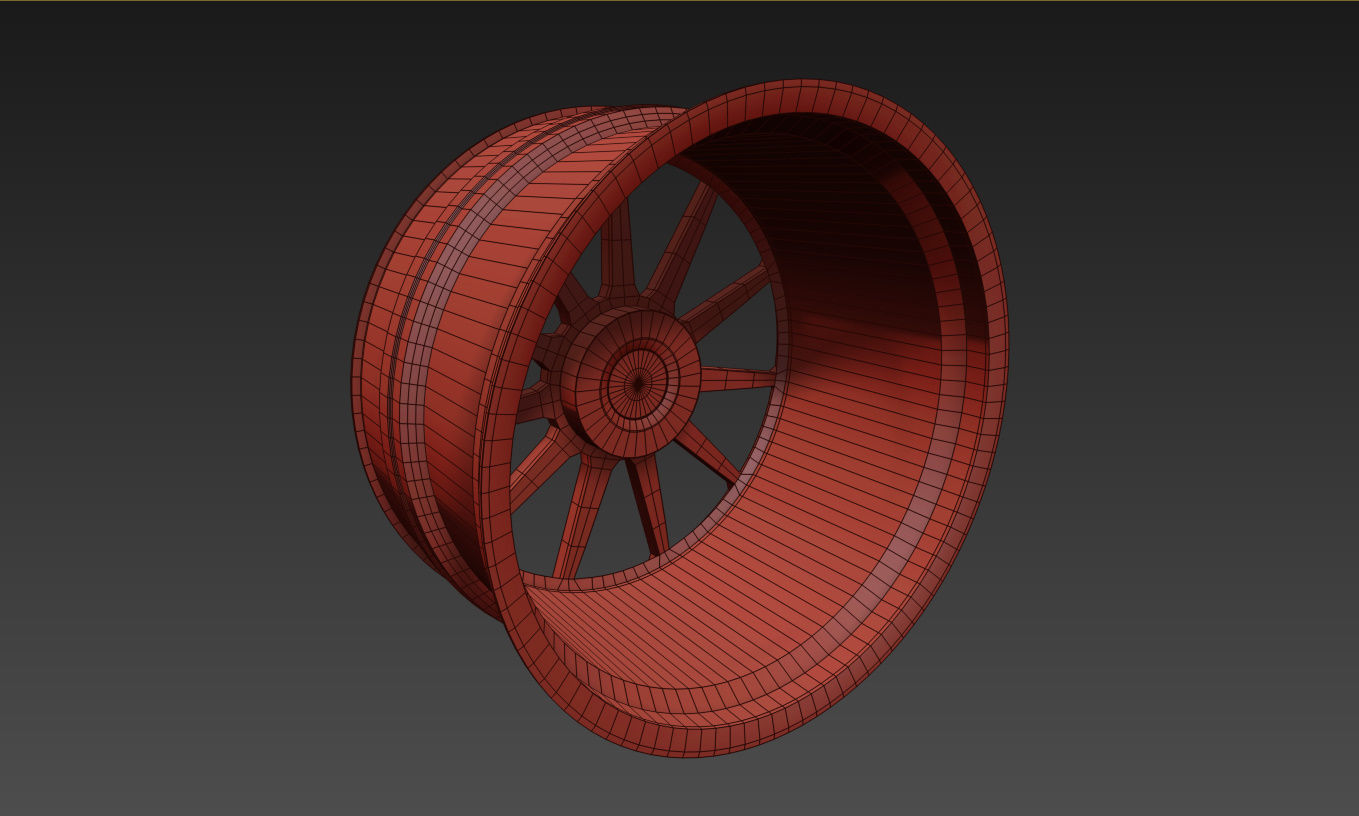Click the horizontal spoke right of the hub
Screen dimensions: 1359x816
point(738,379)
